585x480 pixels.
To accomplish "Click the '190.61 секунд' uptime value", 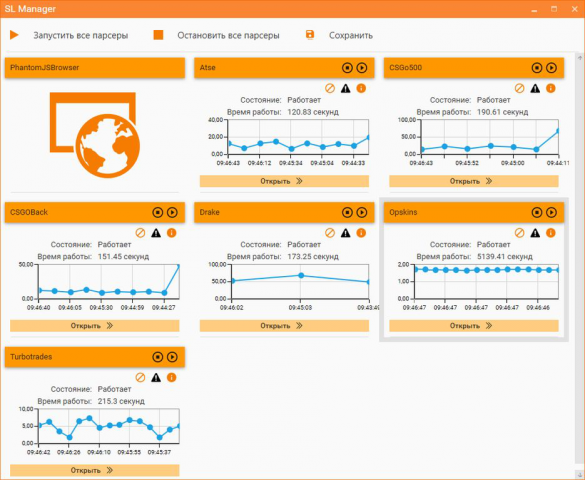I will point(503,112).
